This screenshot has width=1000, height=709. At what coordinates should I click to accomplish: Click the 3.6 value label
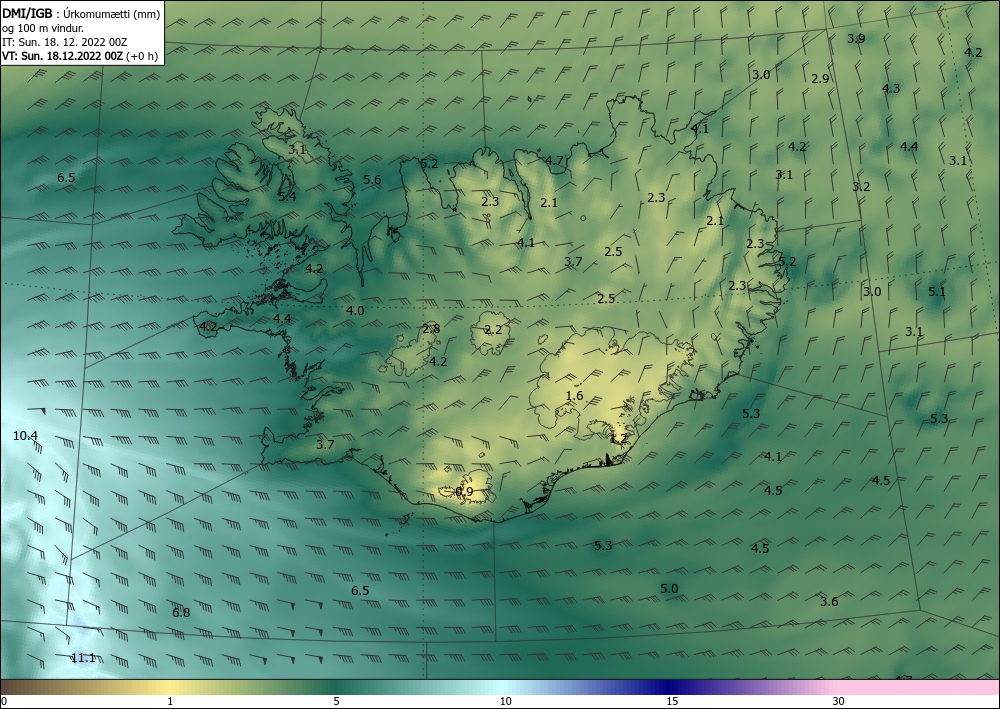pyautogui.click(x=829, y=601)
